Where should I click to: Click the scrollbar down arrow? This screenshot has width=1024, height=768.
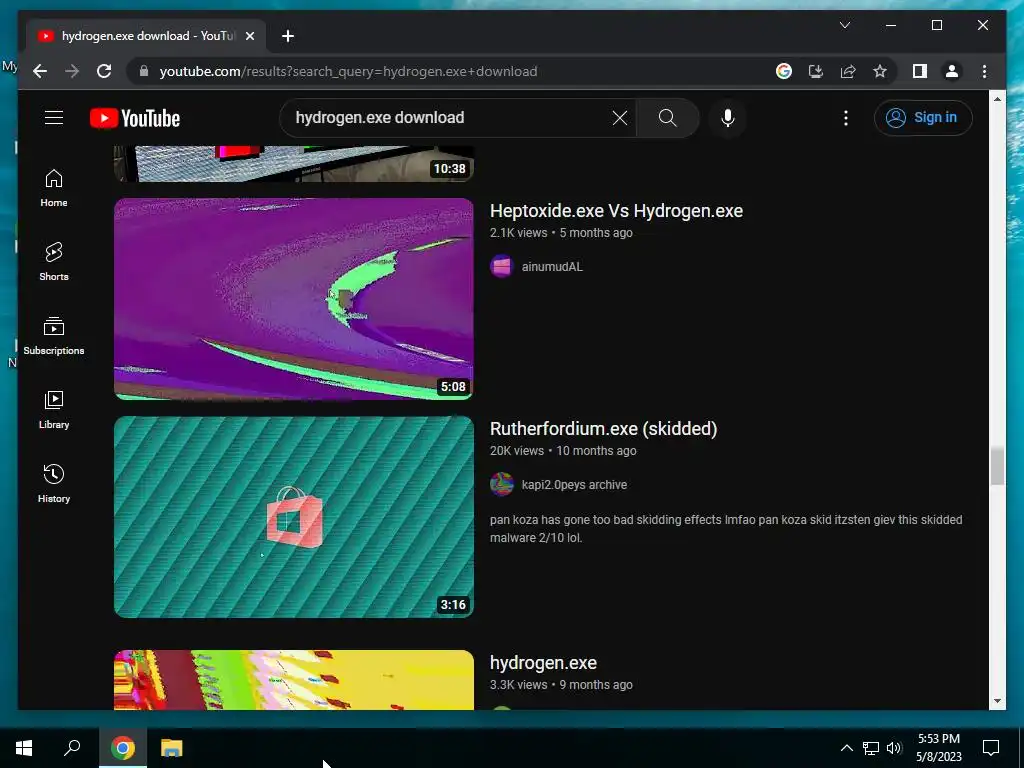point(997,701)
